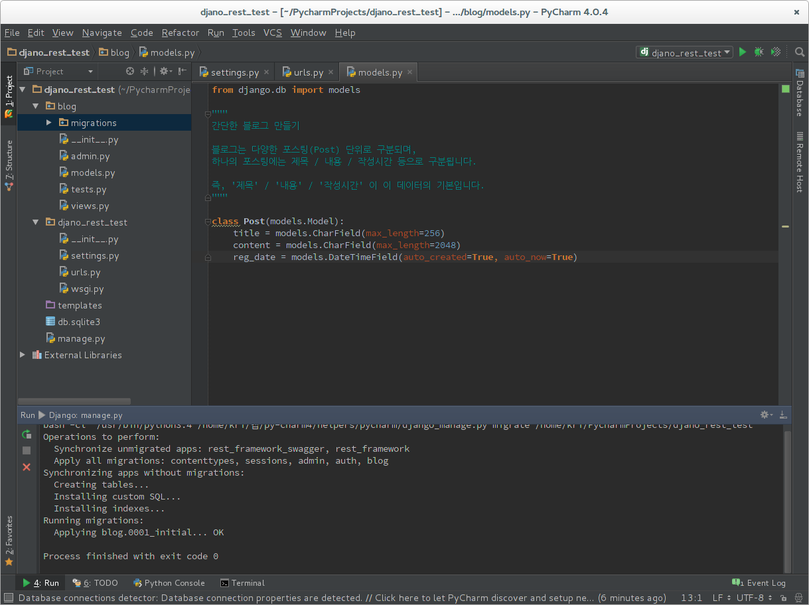Open the VCS menu
The image size is (809, 605).
point(272,32)
